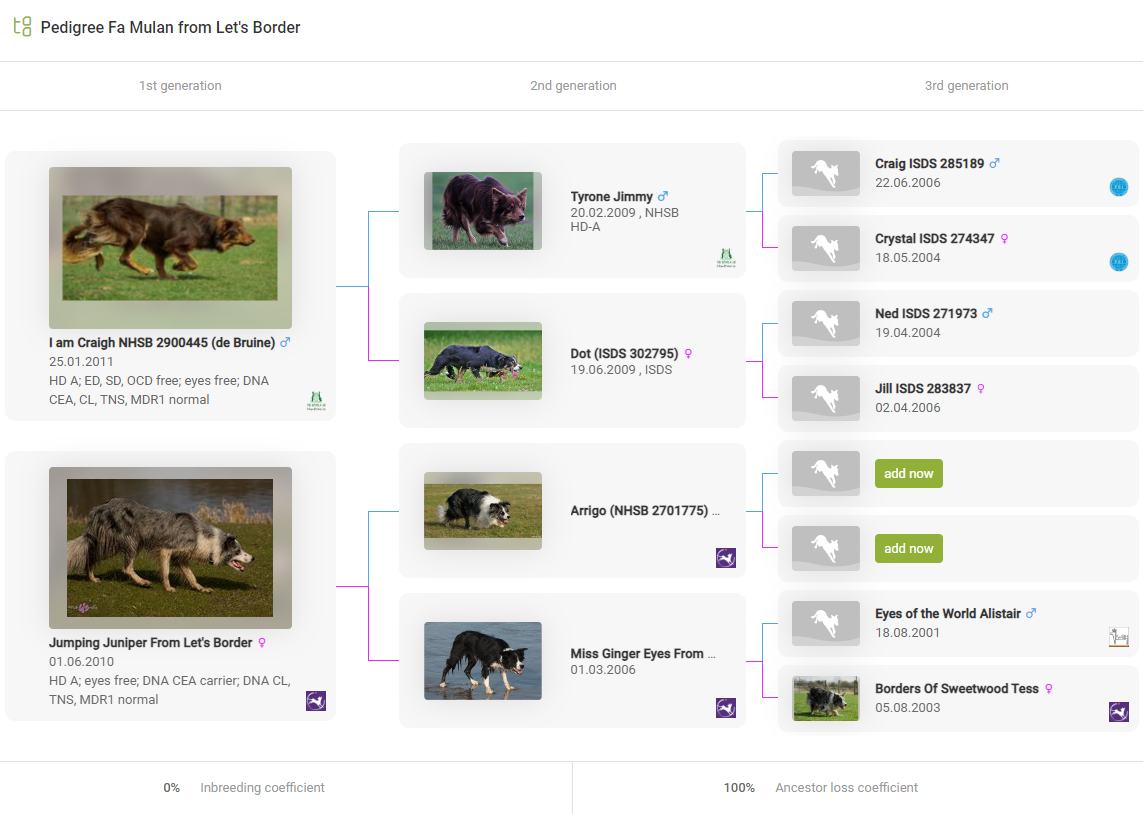1143x814 pixels.
Task: Click the green badge on I am Craigh card
Action: click(316, 401)
